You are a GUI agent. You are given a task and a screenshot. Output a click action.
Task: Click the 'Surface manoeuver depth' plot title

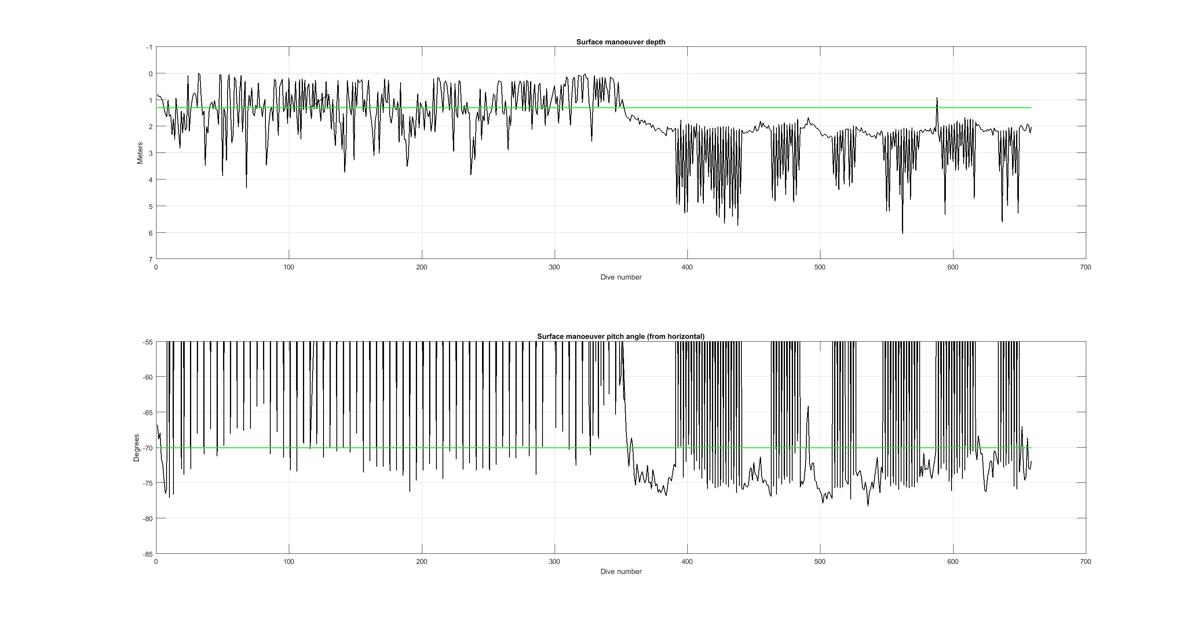621,41
